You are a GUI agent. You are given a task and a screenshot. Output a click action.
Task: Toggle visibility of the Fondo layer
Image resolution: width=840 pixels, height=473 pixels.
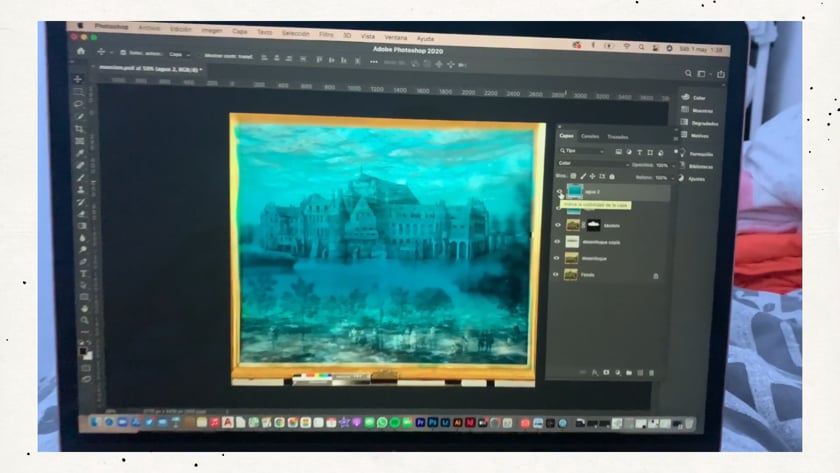coord(556,274)
